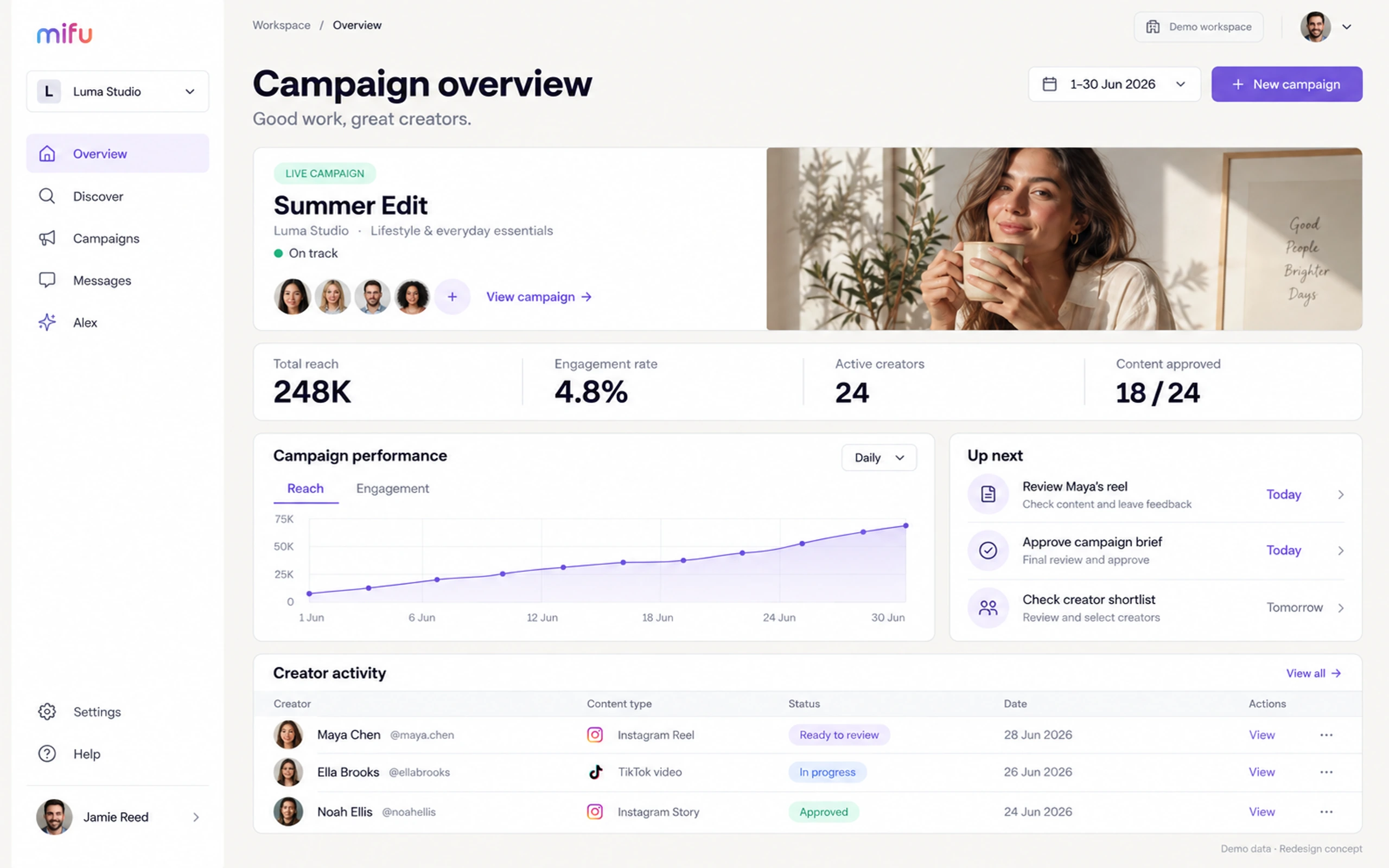Click the Discover magnifier icon

pyautogui.click(x=47, y=196)
